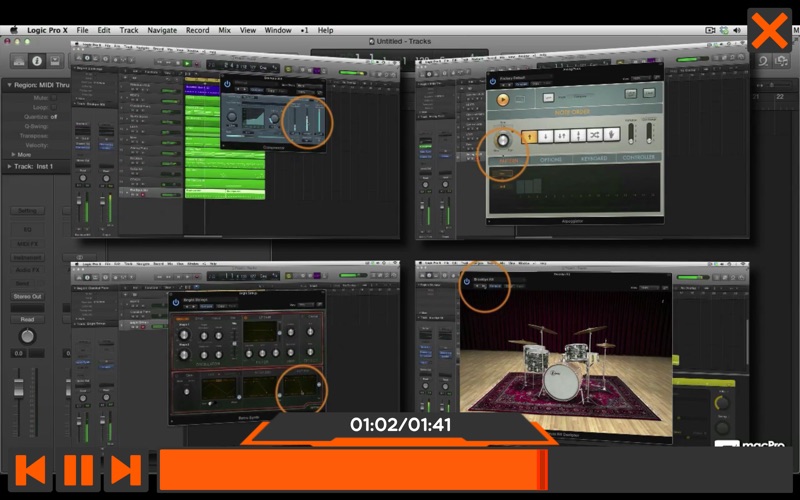
Task: Skip to the previous video clip
Action: coord(31,470)
